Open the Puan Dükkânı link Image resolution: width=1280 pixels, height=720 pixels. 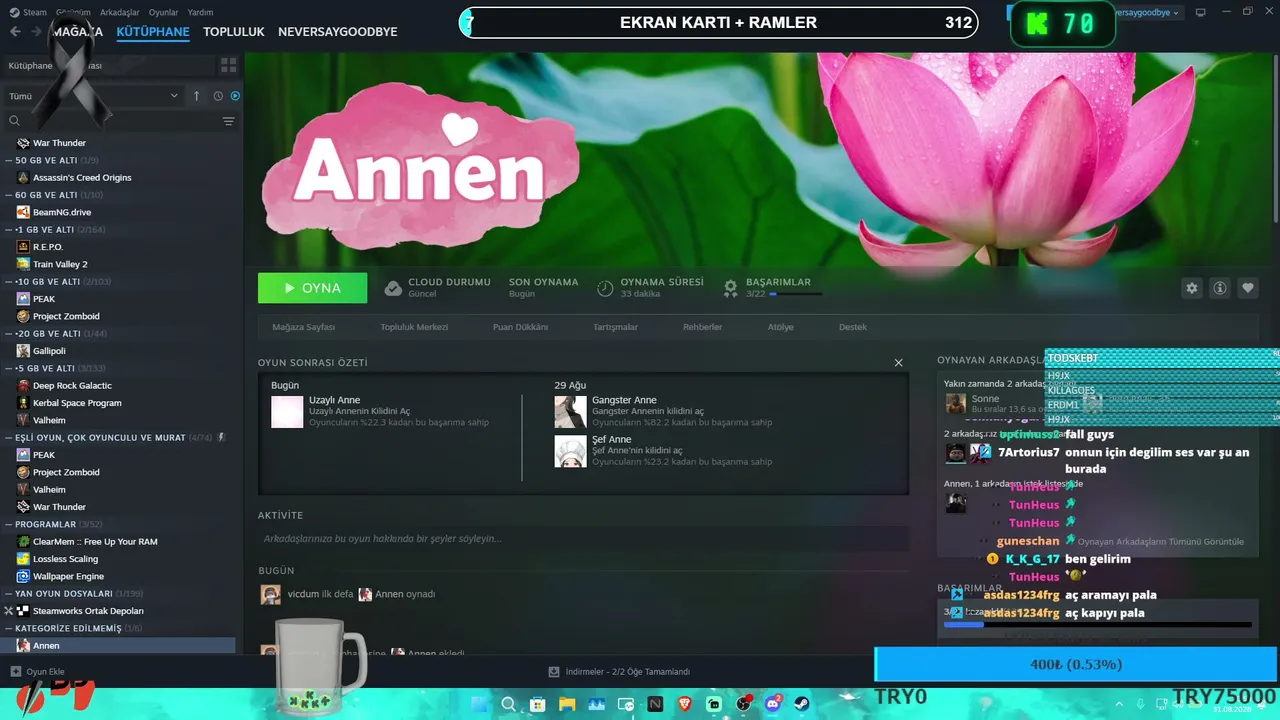click(520, 327)
